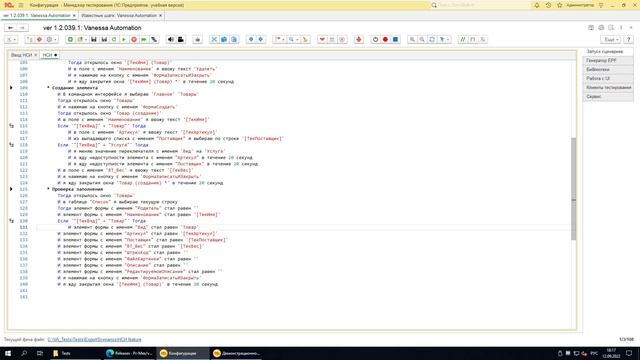Click the power symbol toolbar icon
The image size is (640, 360).
[x=375, y=40]
